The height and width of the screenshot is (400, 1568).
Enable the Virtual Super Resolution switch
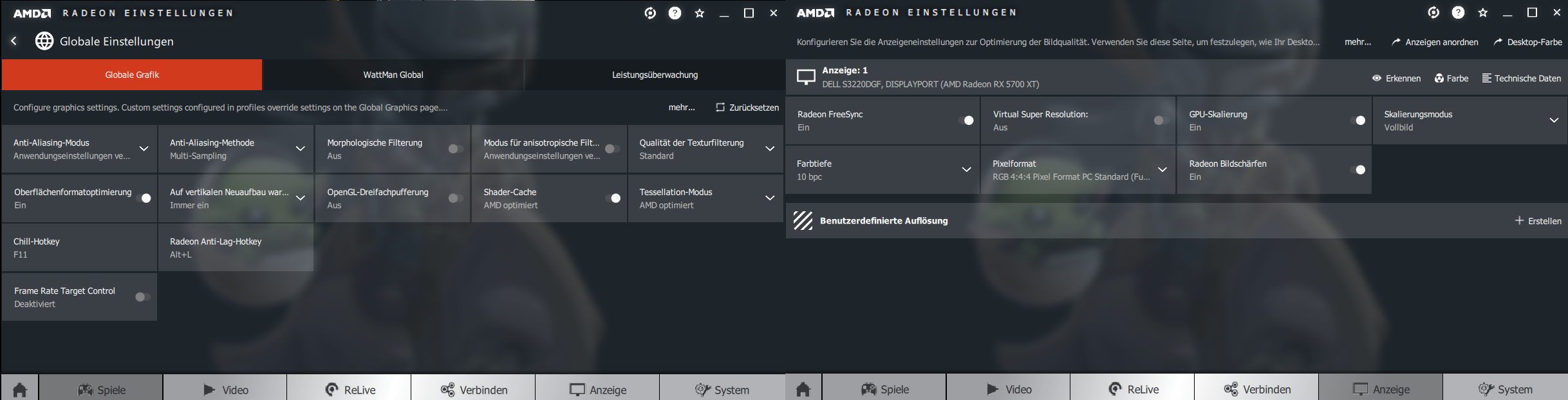[1161, 120]
